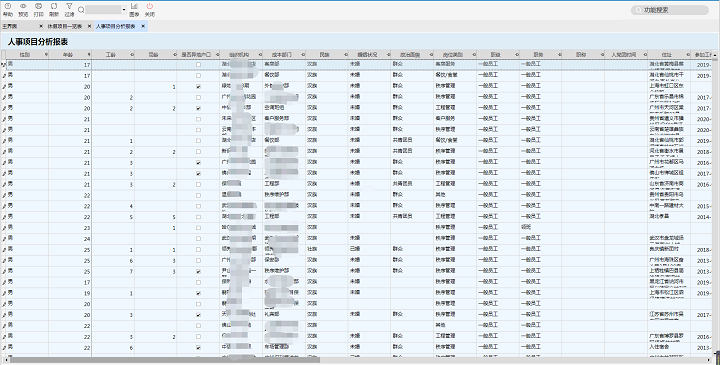Image resolution: width=720 pixels, height=365 pixels.
Task: Click the 图表 chart icon
Action: [134, 9]
